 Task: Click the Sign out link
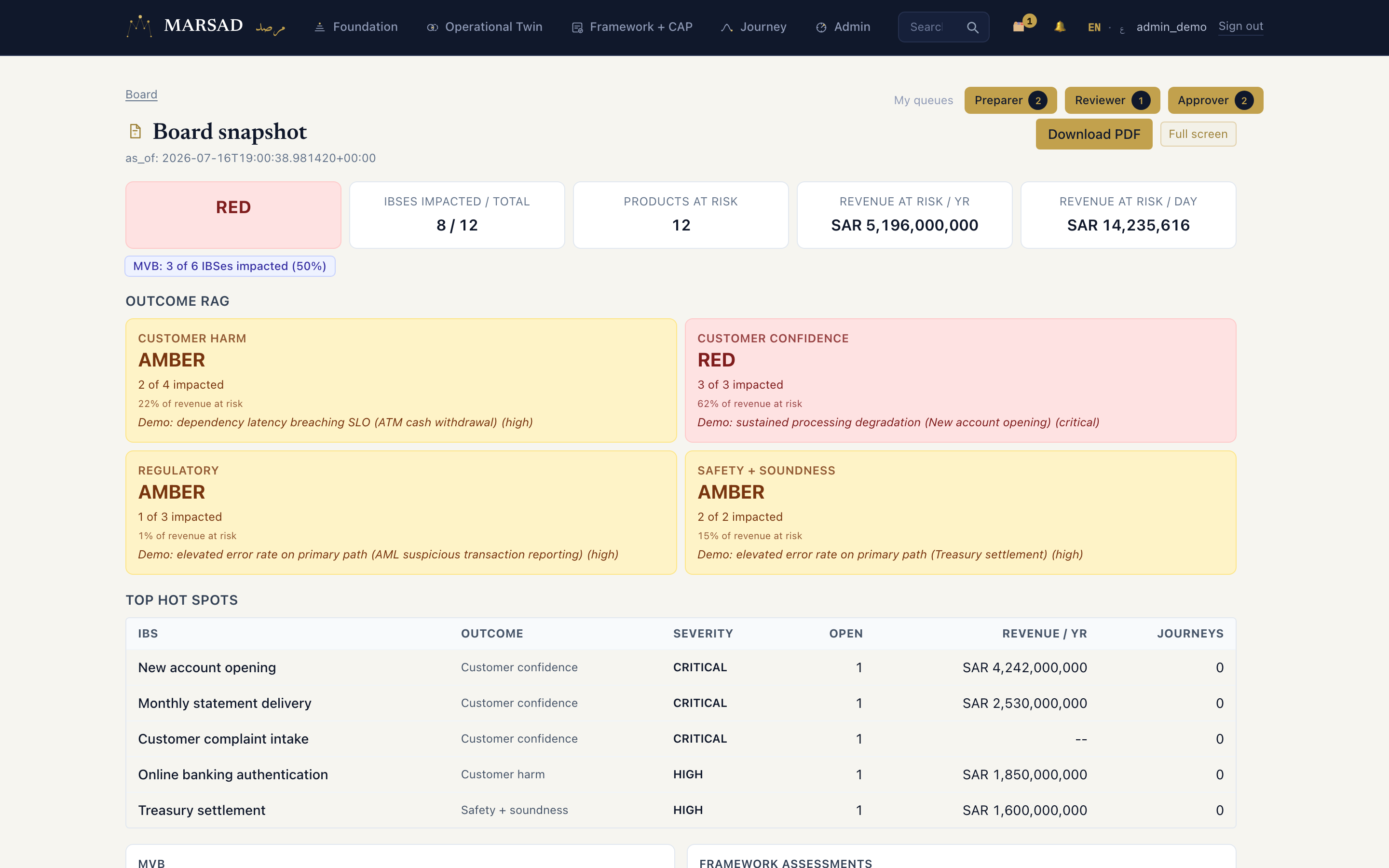point(1240,27)
